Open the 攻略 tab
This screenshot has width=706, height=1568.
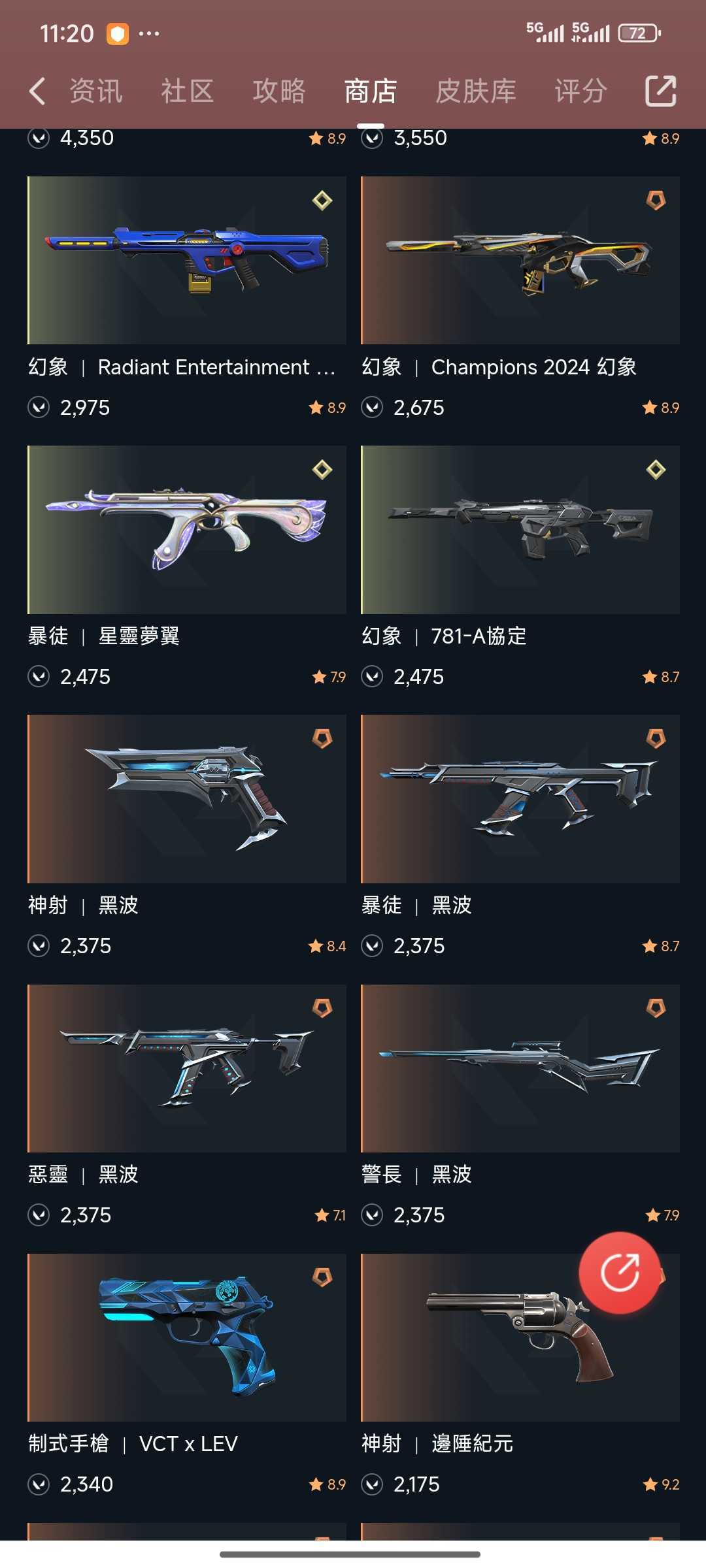click(279, 91)
